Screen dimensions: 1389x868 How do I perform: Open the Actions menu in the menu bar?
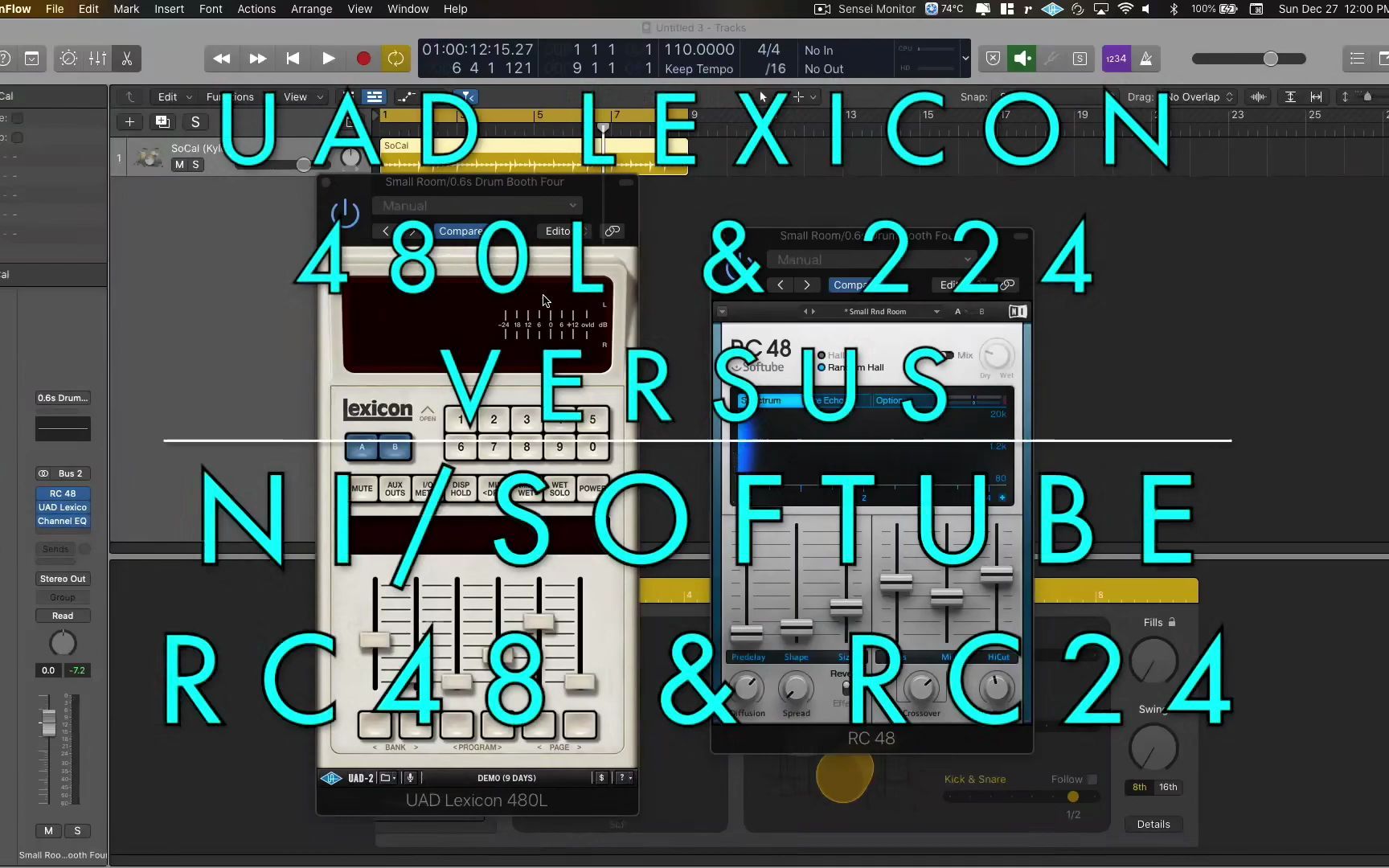pyautogui.click(x=256, y=9)
